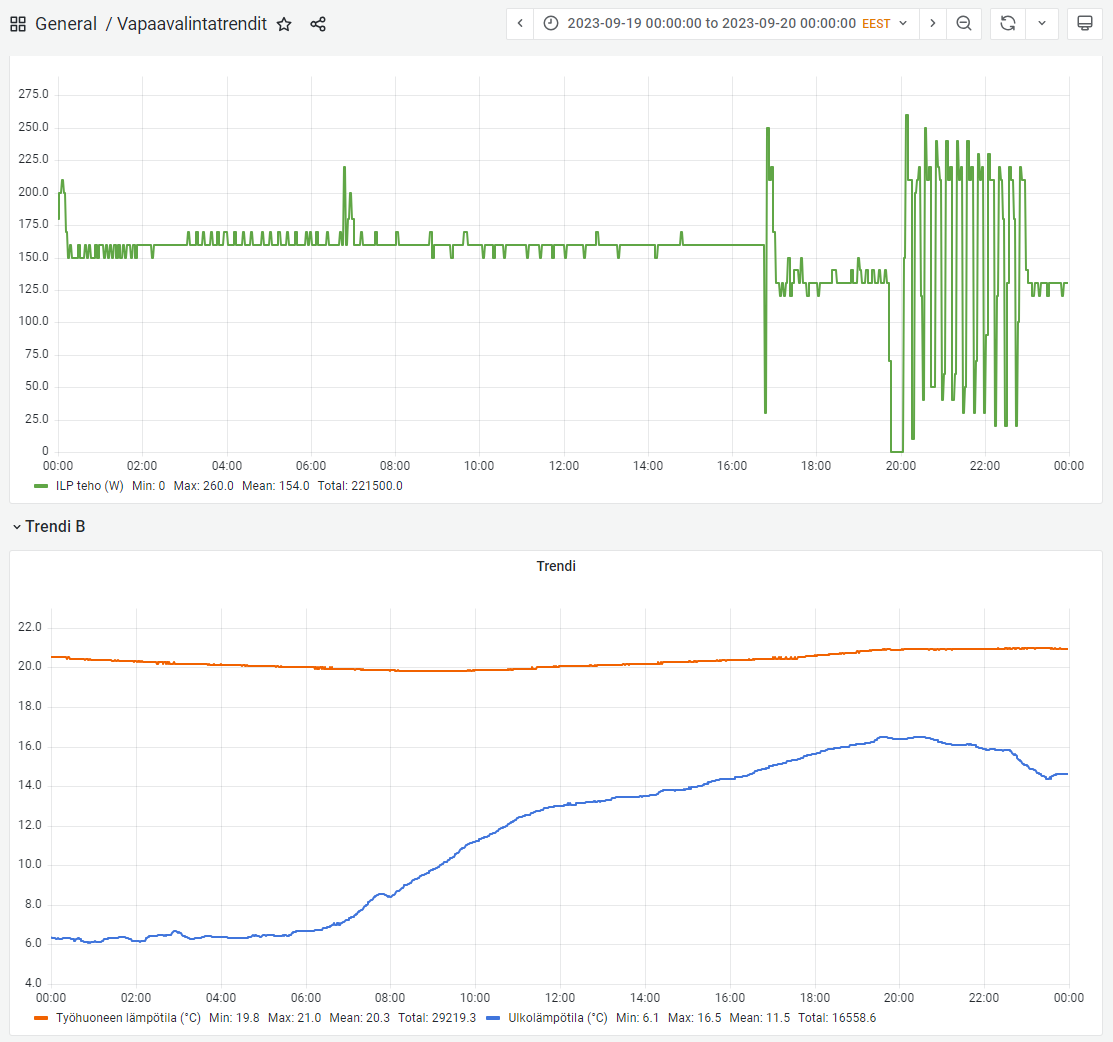Shift time range forward

932,23
